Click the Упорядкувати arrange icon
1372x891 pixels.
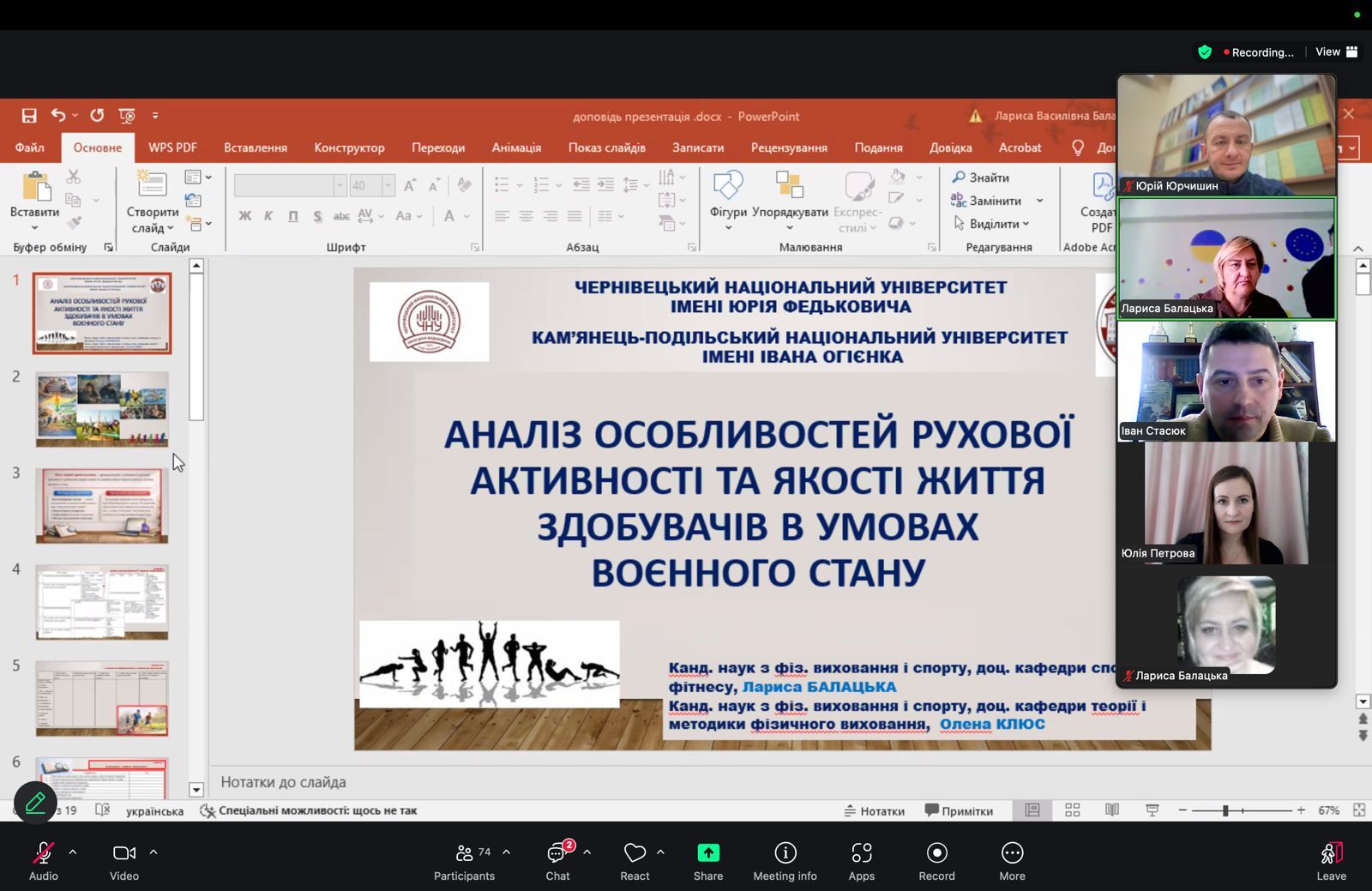click(x=789, y=185)
